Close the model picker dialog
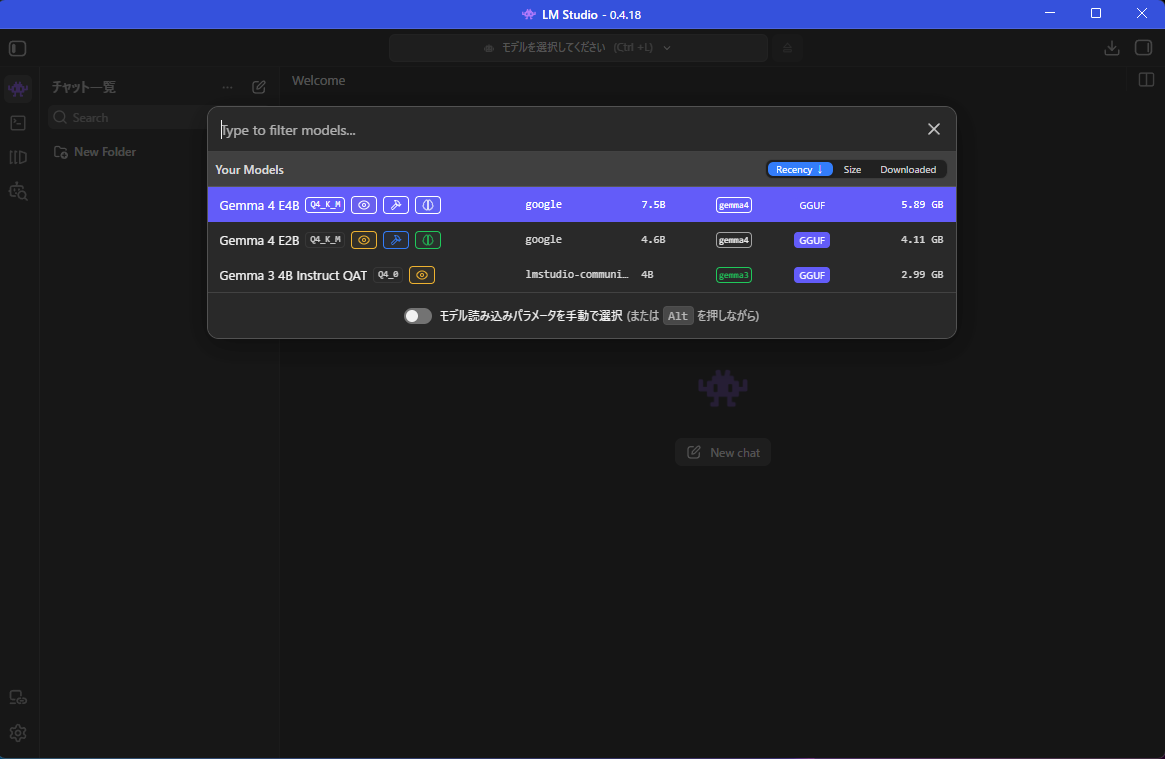Image resolution: width=1165 pixels, height=759 pixels. pos(934,129)
